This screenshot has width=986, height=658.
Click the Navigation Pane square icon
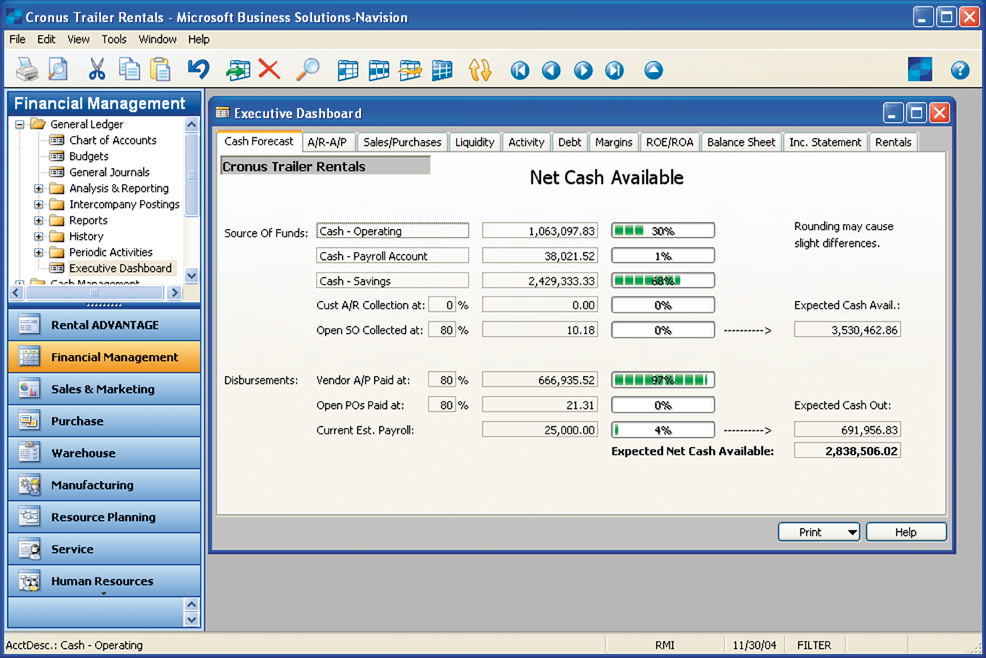tap(920, 69)
